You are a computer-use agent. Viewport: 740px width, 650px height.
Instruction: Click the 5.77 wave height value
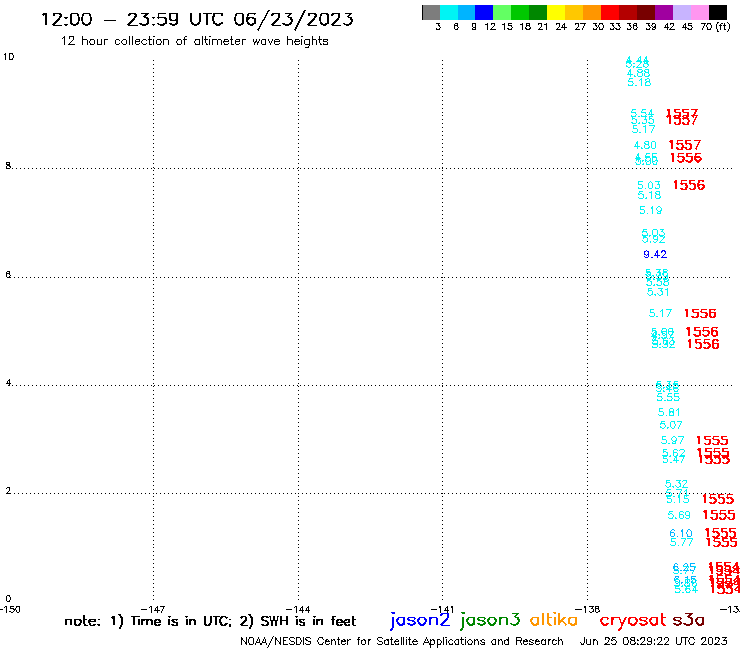click(681, 542)
